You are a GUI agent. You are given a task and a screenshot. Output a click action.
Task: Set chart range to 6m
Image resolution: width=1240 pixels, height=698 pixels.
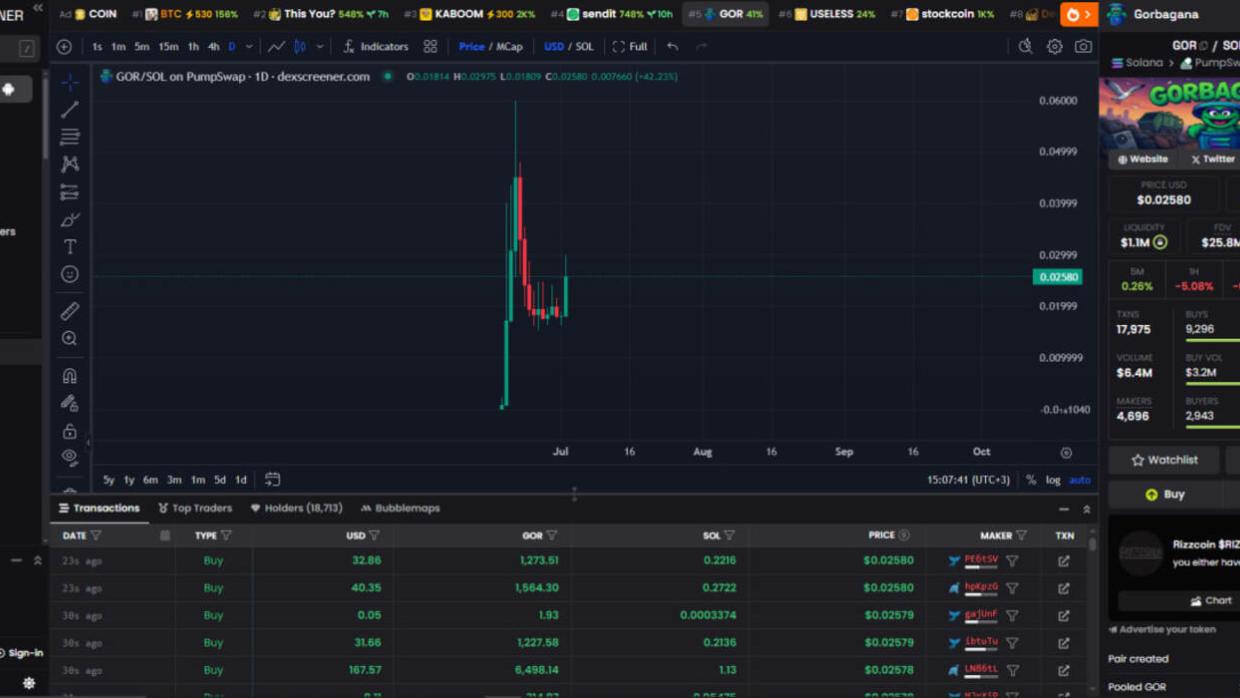pos(150,480)
